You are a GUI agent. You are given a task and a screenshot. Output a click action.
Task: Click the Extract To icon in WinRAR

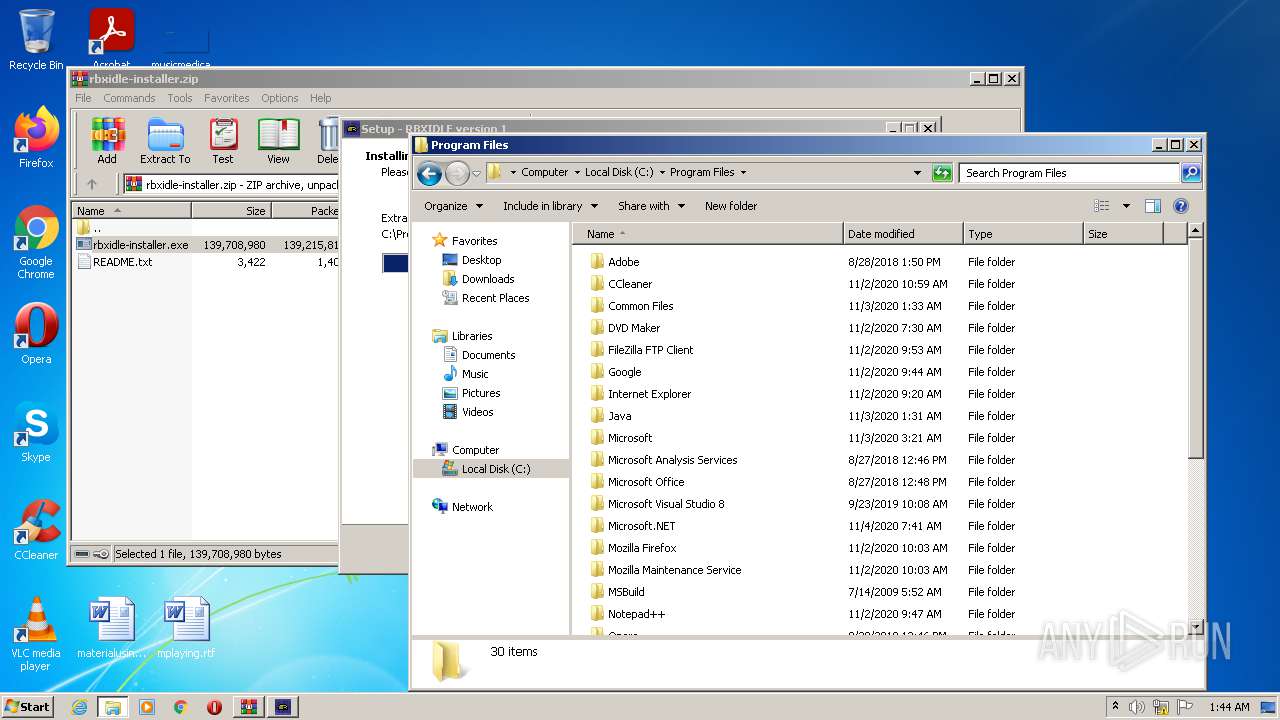pyautogui.click(x=165, y=140)
